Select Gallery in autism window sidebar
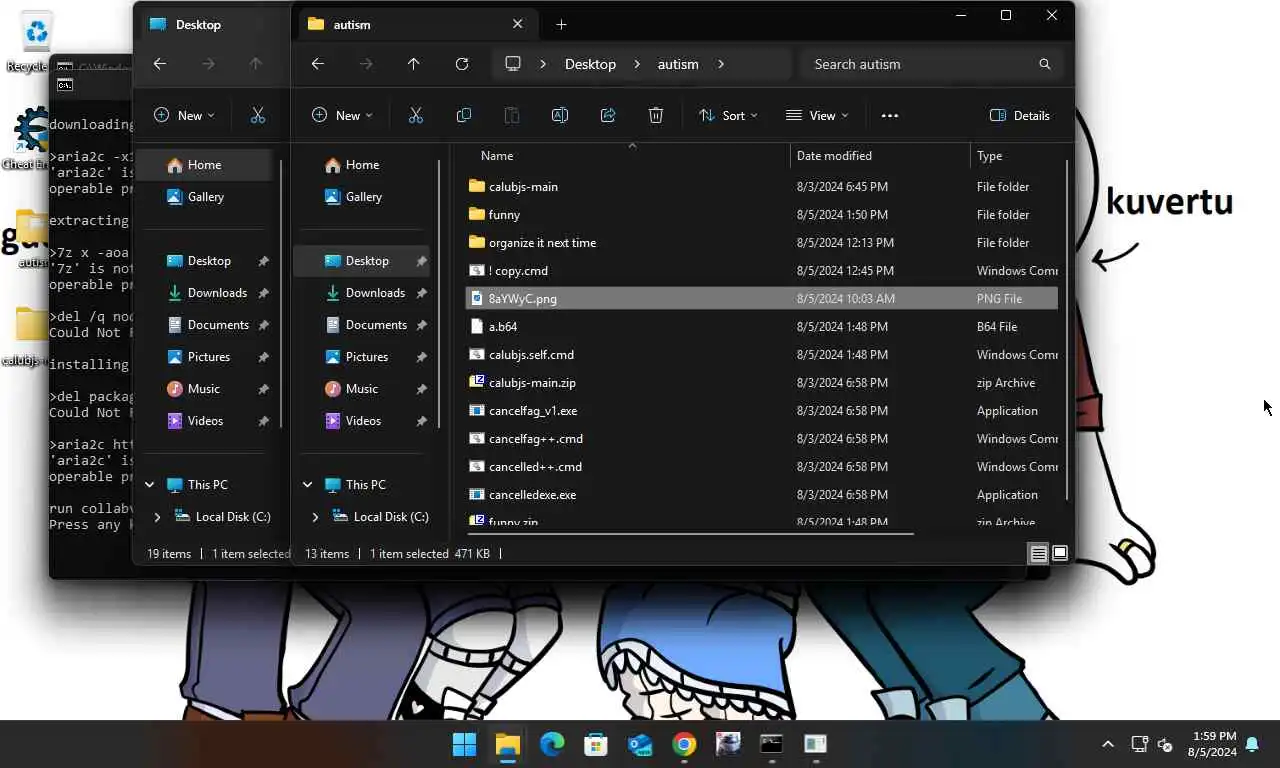This screenshot has width=1280, height=768. coord(363,197)
